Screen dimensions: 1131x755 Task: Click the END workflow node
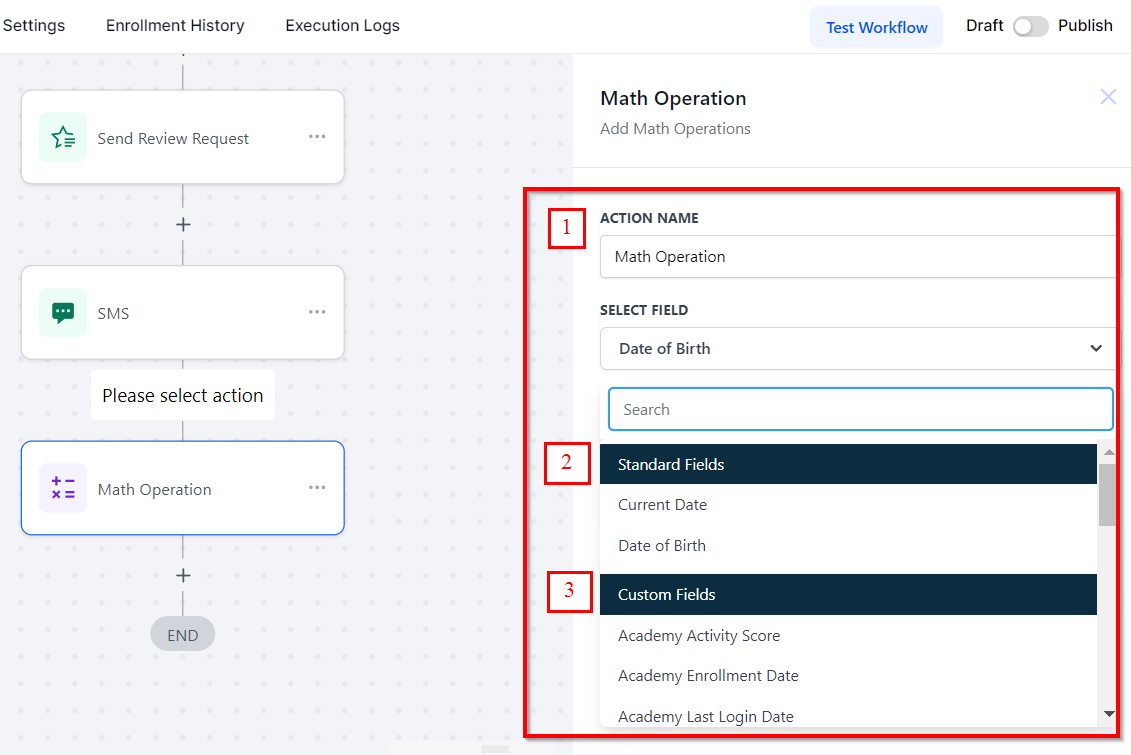tap(182, 635)
